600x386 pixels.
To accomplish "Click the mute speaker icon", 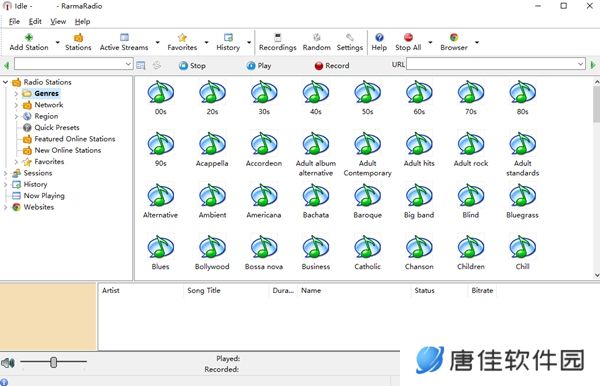I will pyautogui.click(x=8, y=362).
